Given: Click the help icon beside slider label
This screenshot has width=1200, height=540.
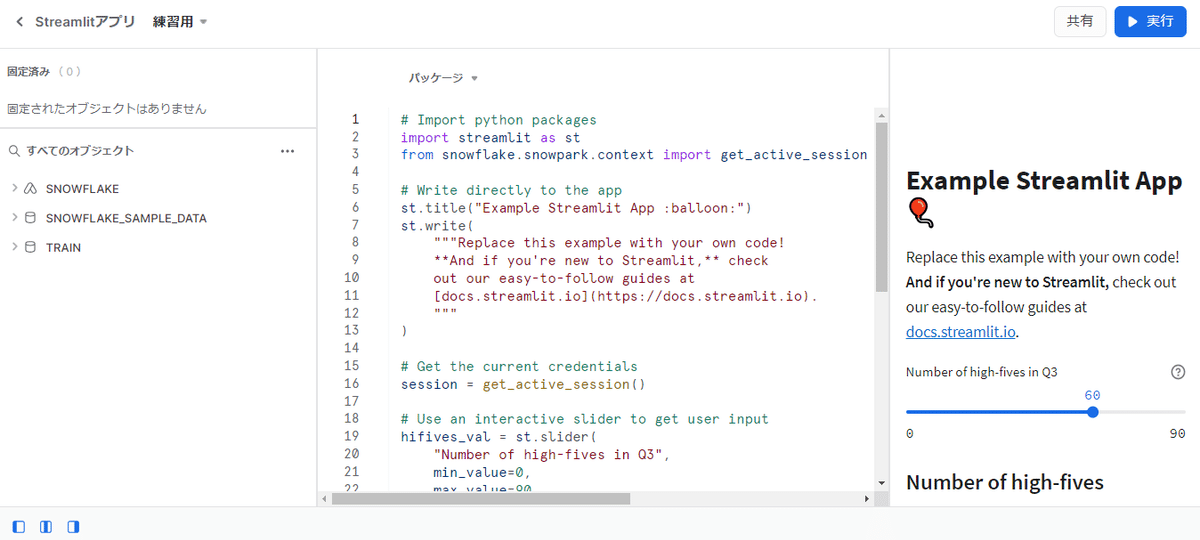Looking at the screenshot, I should coord(1178,372).
